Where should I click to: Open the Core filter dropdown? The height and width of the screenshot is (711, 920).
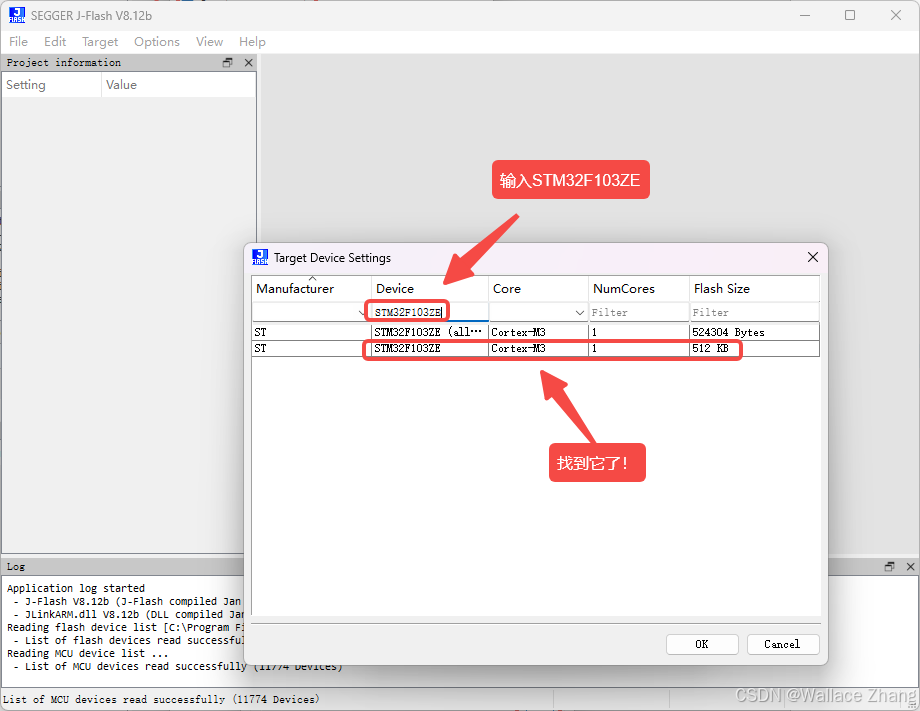pos(580,313)
